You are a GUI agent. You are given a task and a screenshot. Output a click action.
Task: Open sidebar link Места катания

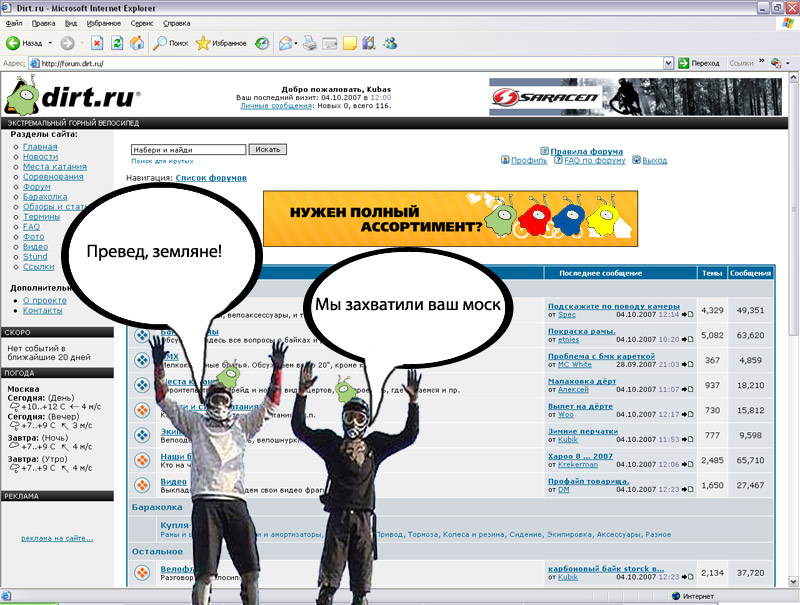55,167
